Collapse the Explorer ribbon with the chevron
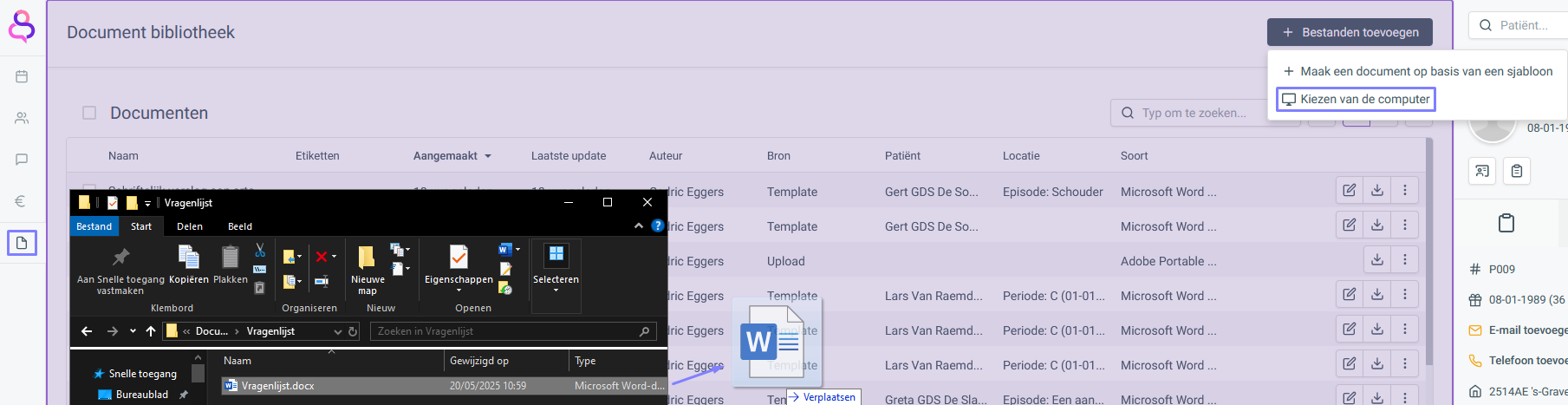The width and height of the screenshot is (1568, 405). point(639,226)
